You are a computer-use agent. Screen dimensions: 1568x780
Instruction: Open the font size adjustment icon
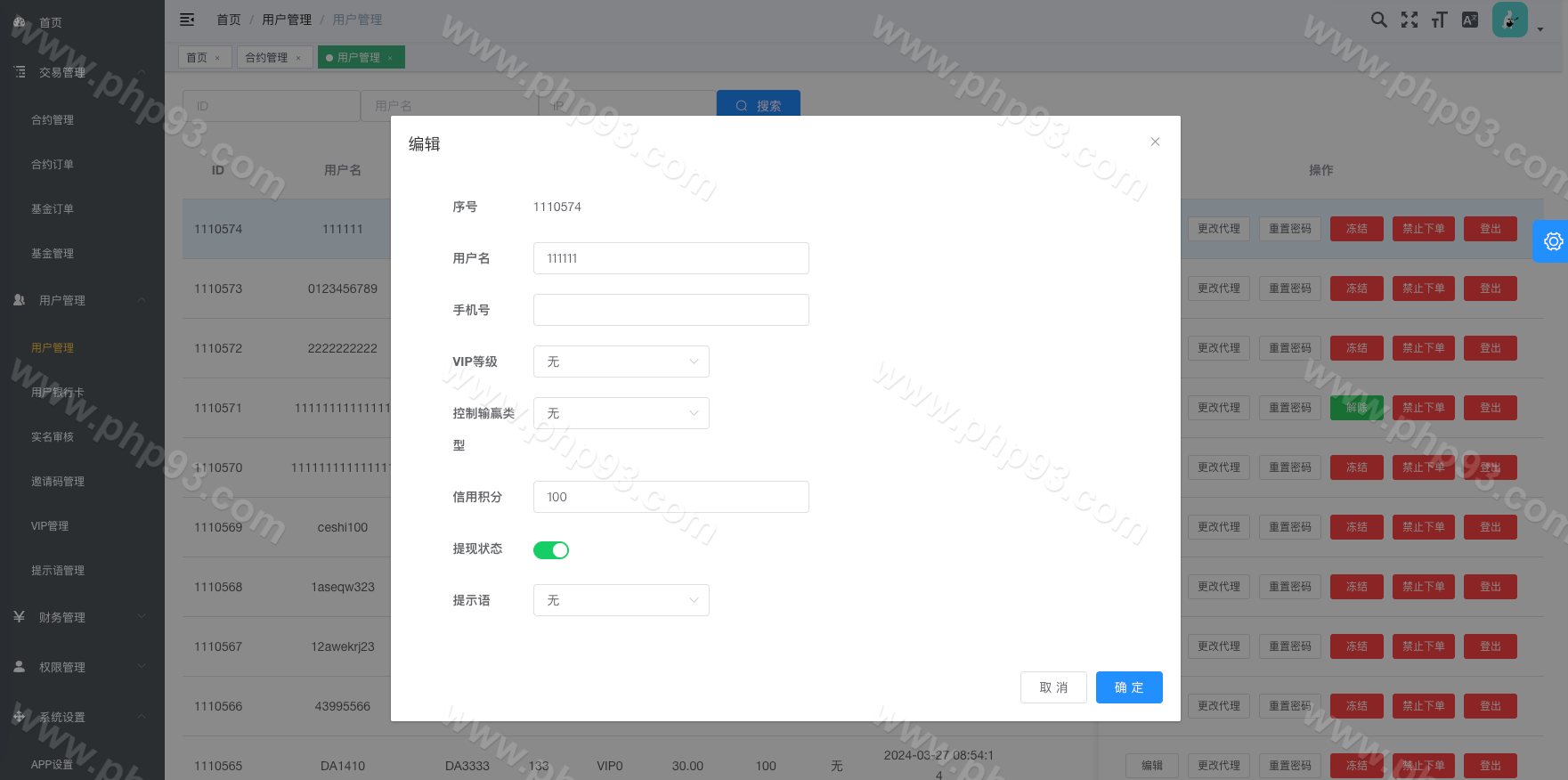(1439, 20)
